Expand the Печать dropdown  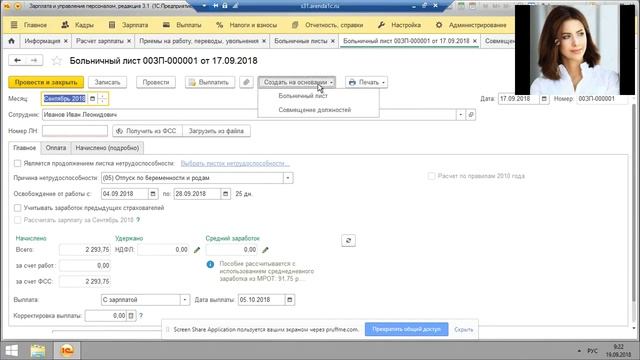coord(366,82)
